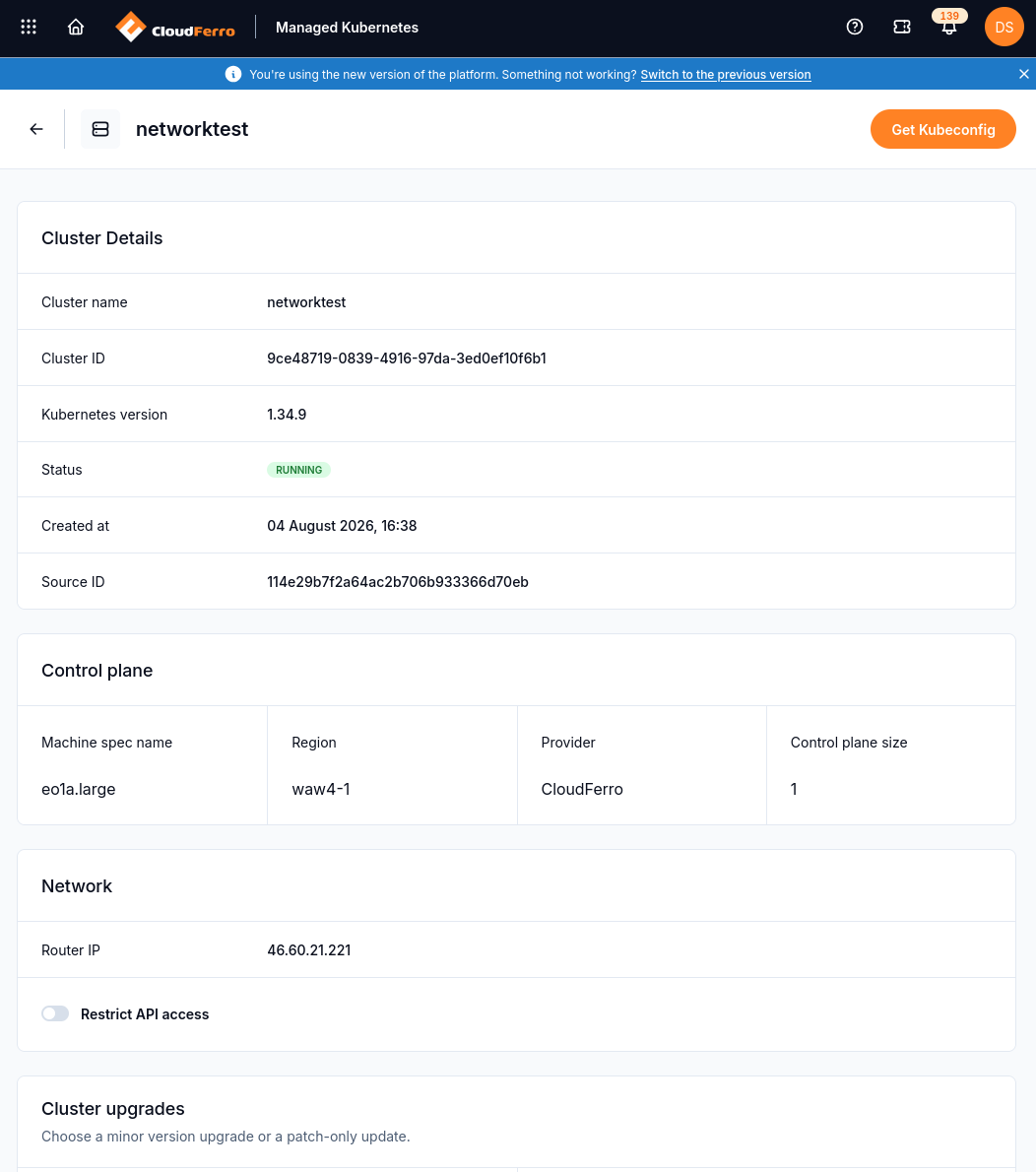Open the apps grid launcher
1036x1172 pixels.
tap(29, 27)
